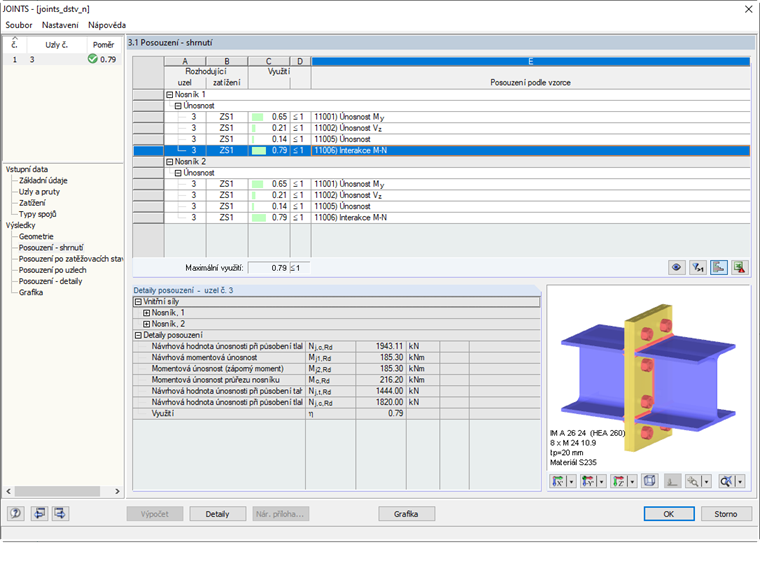Open dropdown next to -Y view icon
This screenshot has width=760, height=570.
click(x=602, y=481)
